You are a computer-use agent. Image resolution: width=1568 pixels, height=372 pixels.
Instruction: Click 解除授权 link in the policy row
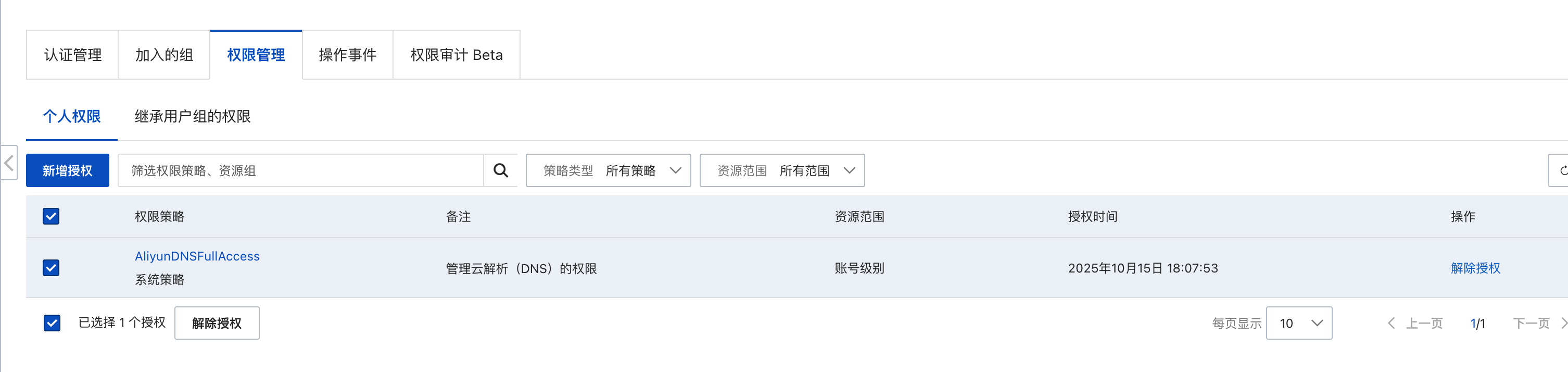(x=1475, y=268)
